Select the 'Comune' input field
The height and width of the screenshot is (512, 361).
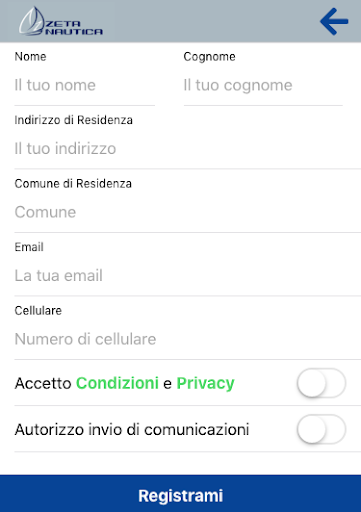pos(188,212)
